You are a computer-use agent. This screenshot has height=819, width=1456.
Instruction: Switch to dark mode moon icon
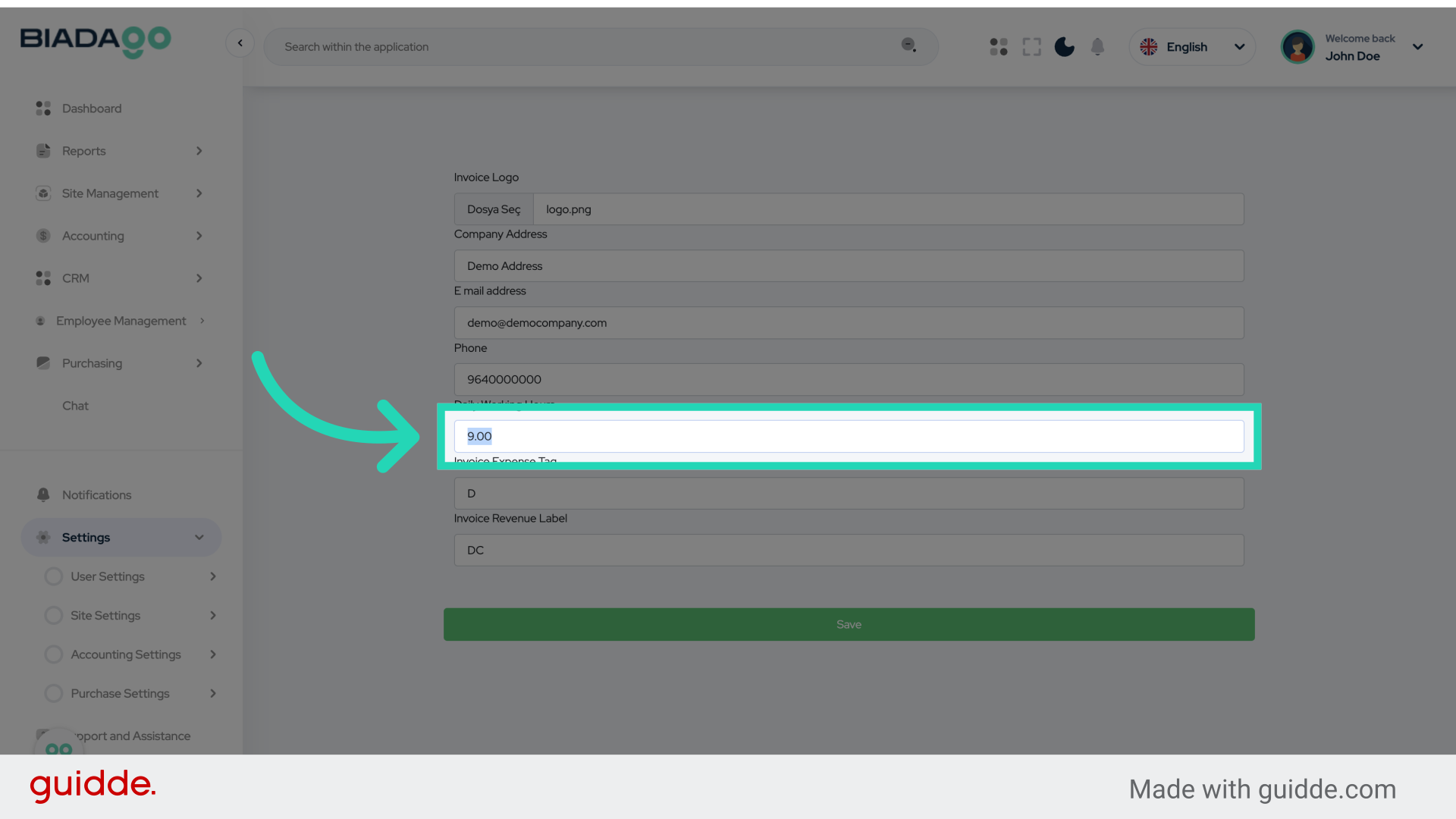click(1065, 47)
